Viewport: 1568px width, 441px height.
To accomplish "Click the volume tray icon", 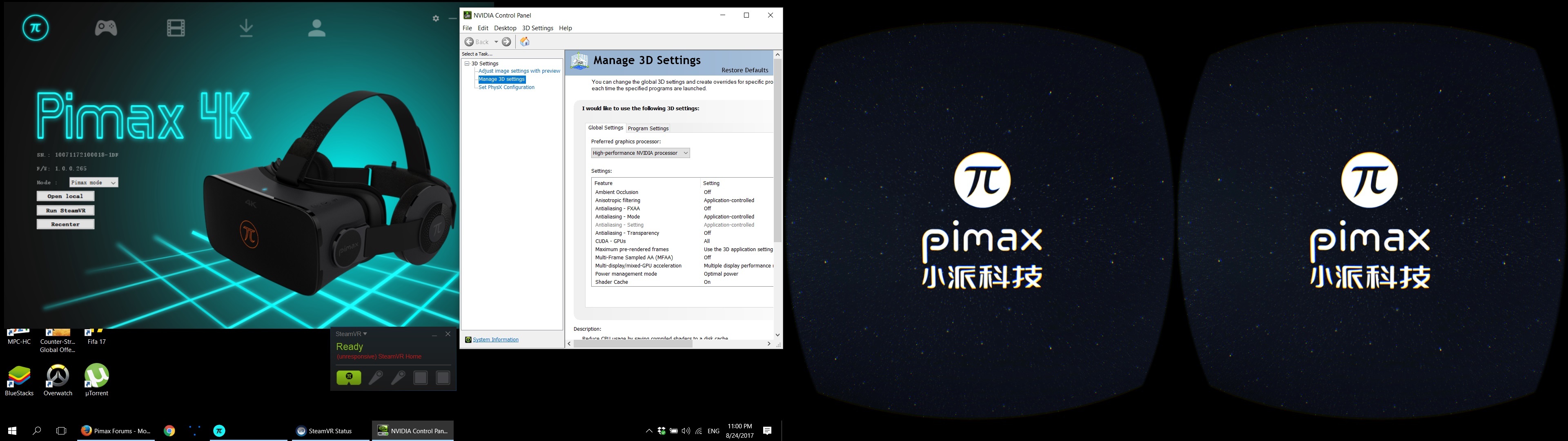I will pos(686,431).
